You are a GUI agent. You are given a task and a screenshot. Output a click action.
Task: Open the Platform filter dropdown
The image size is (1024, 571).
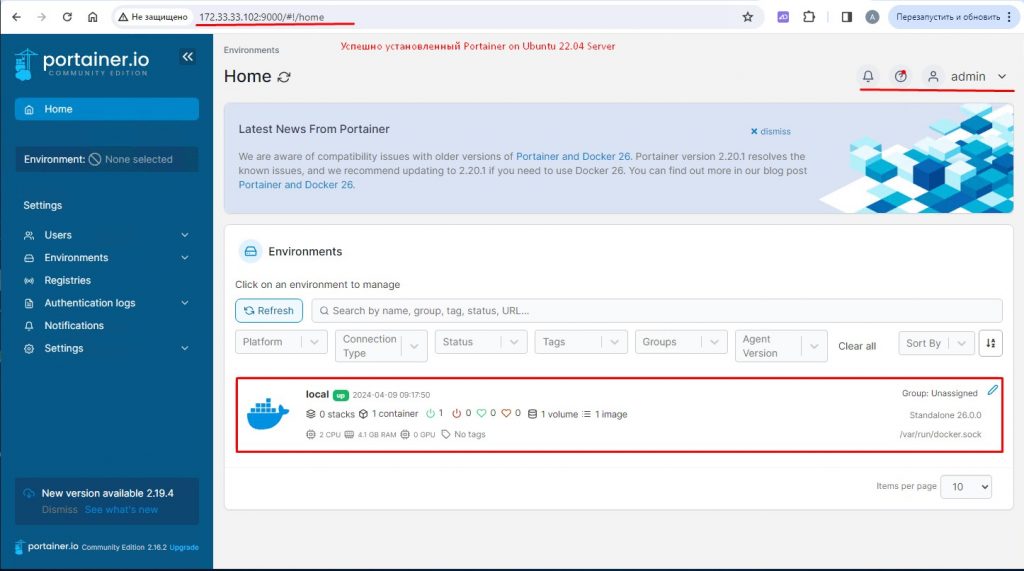[281, 342]
